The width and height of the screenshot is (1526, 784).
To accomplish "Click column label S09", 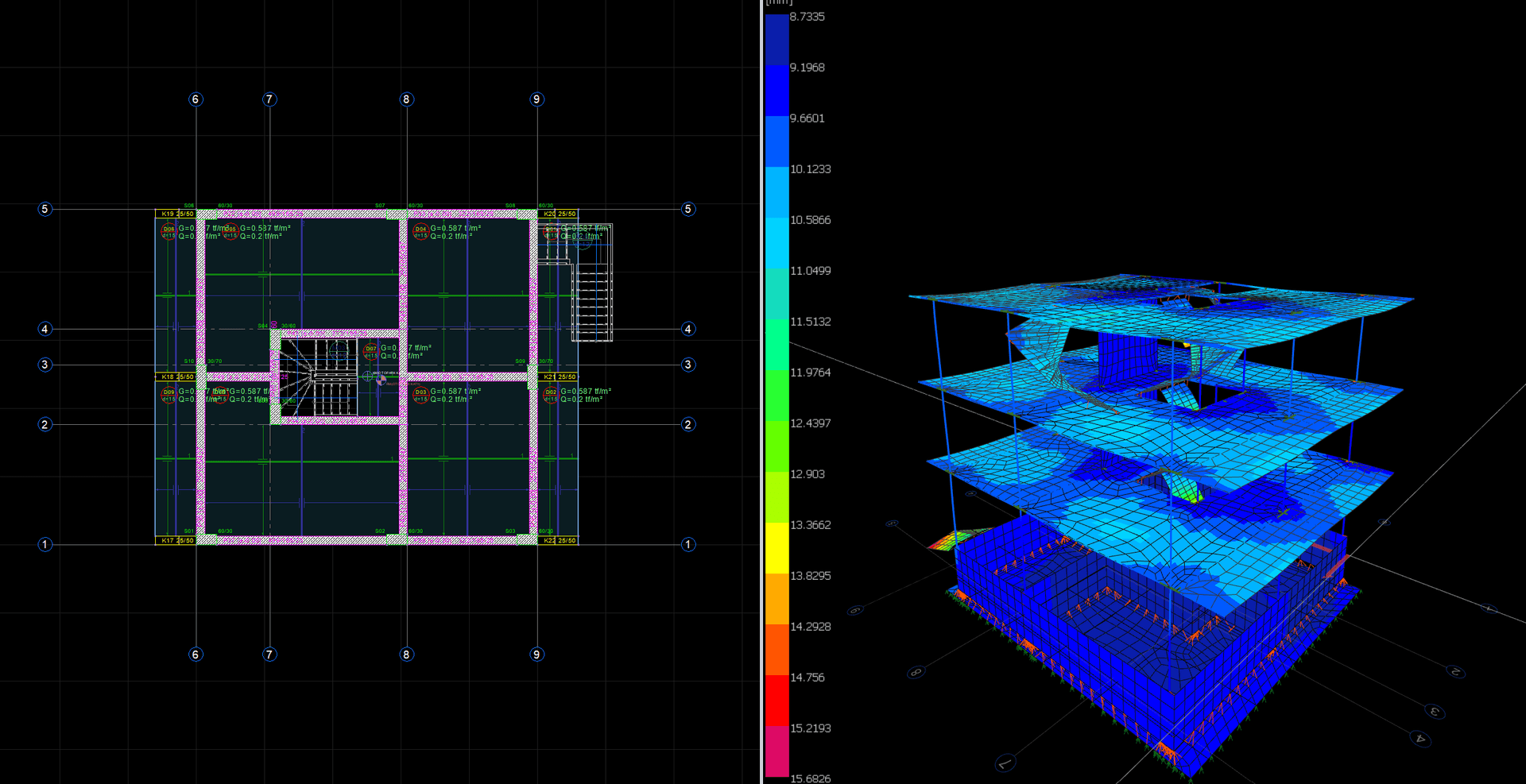I will click(x=520, y=361).
